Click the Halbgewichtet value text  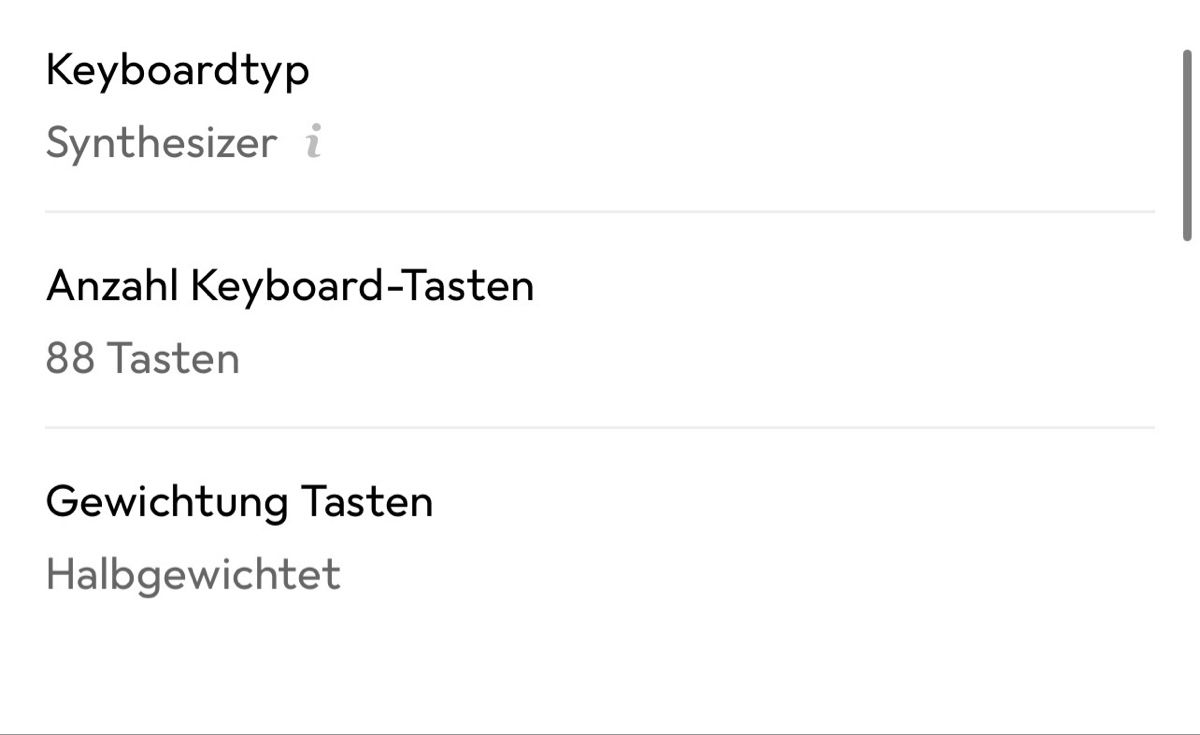tap(193, 575)
